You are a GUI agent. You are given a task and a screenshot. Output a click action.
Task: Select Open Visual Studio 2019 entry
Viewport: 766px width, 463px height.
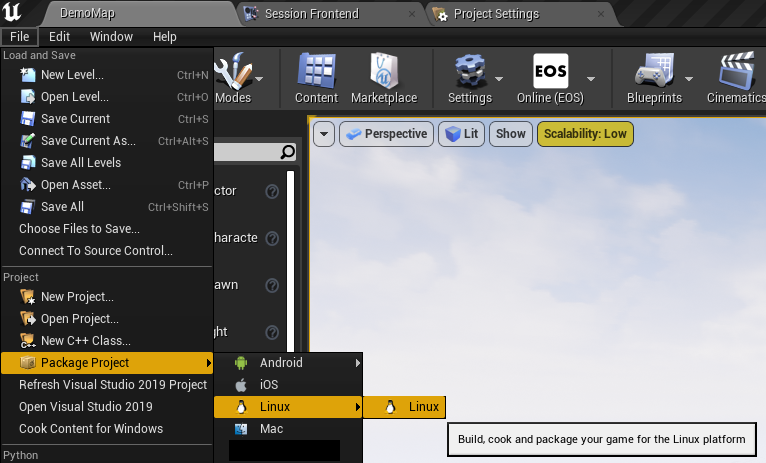(x=107, y=407)
